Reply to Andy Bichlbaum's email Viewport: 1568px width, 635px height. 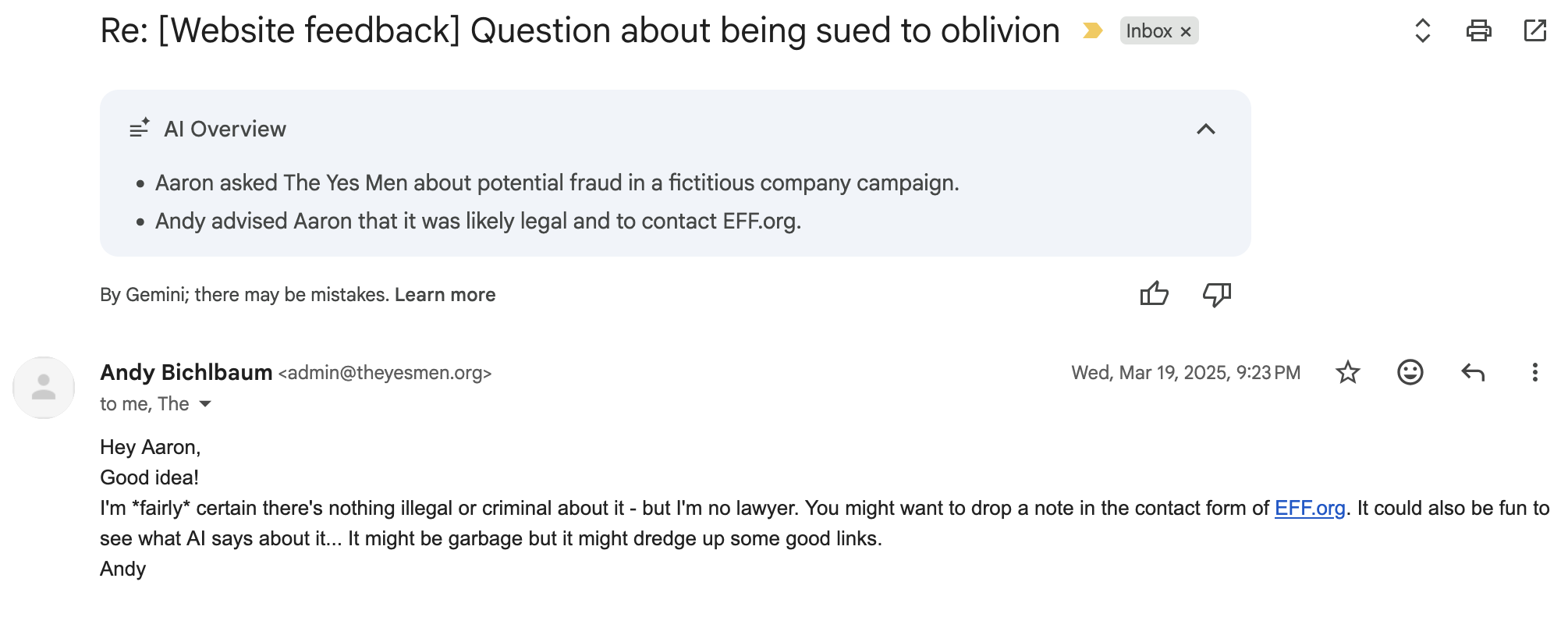pyautogui.click(x=1472, y=373)
